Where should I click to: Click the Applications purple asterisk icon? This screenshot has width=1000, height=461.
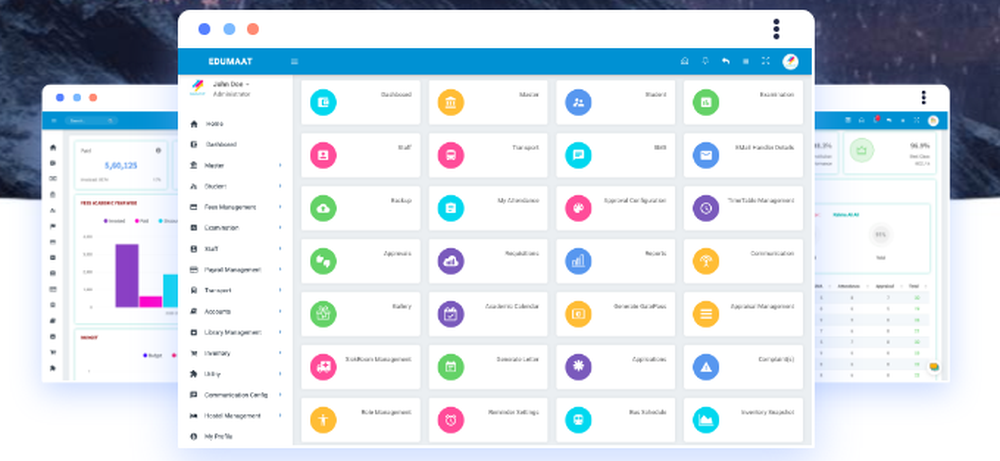[x=578, y=367]
